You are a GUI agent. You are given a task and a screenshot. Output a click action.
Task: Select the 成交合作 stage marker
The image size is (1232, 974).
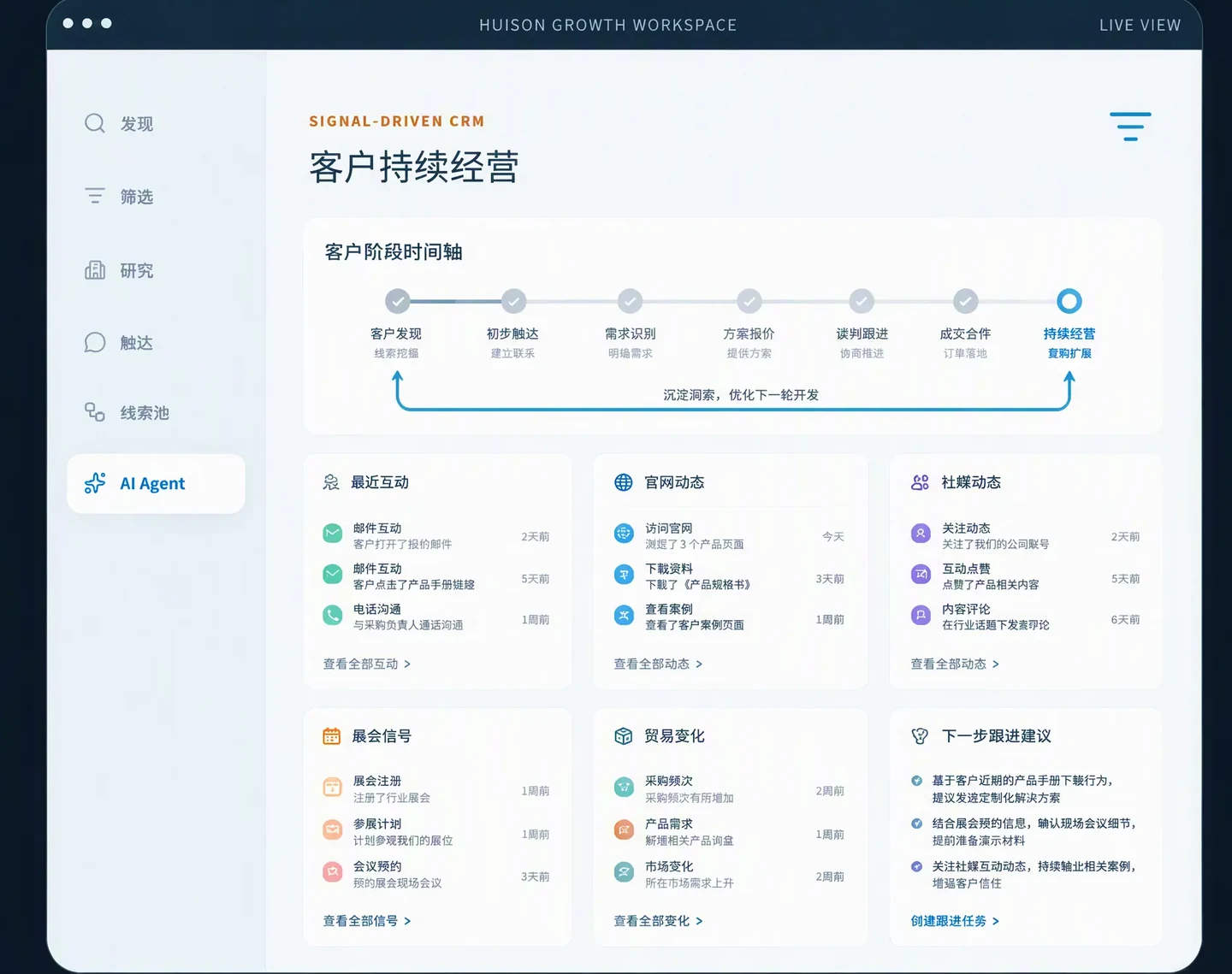click(966, 301)
